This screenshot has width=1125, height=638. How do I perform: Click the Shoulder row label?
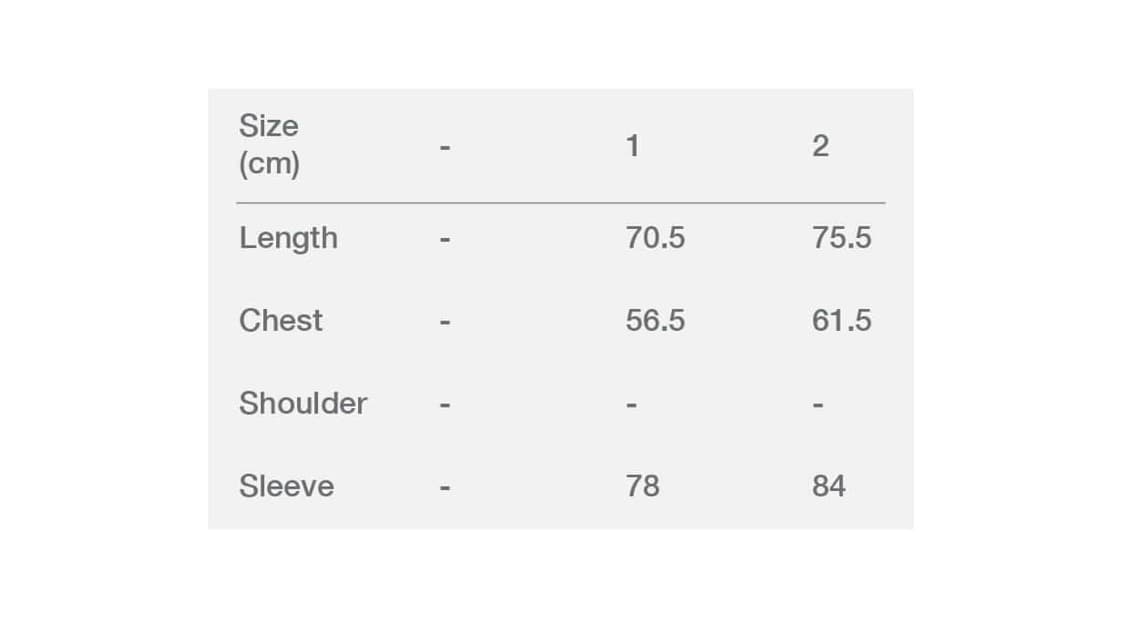click(303, 403)
